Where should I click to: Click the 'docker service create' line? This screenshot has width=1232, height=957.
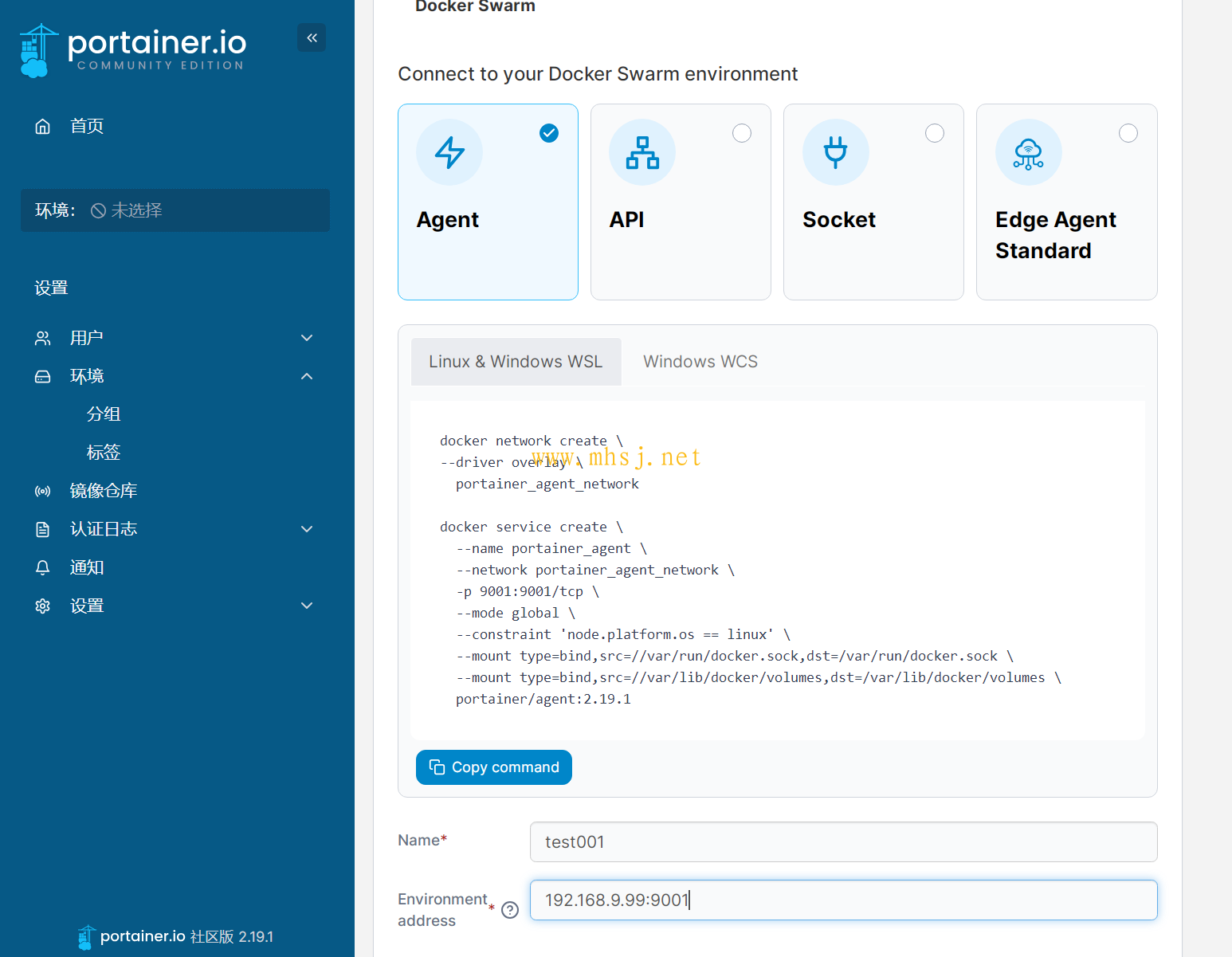[532, 527]
